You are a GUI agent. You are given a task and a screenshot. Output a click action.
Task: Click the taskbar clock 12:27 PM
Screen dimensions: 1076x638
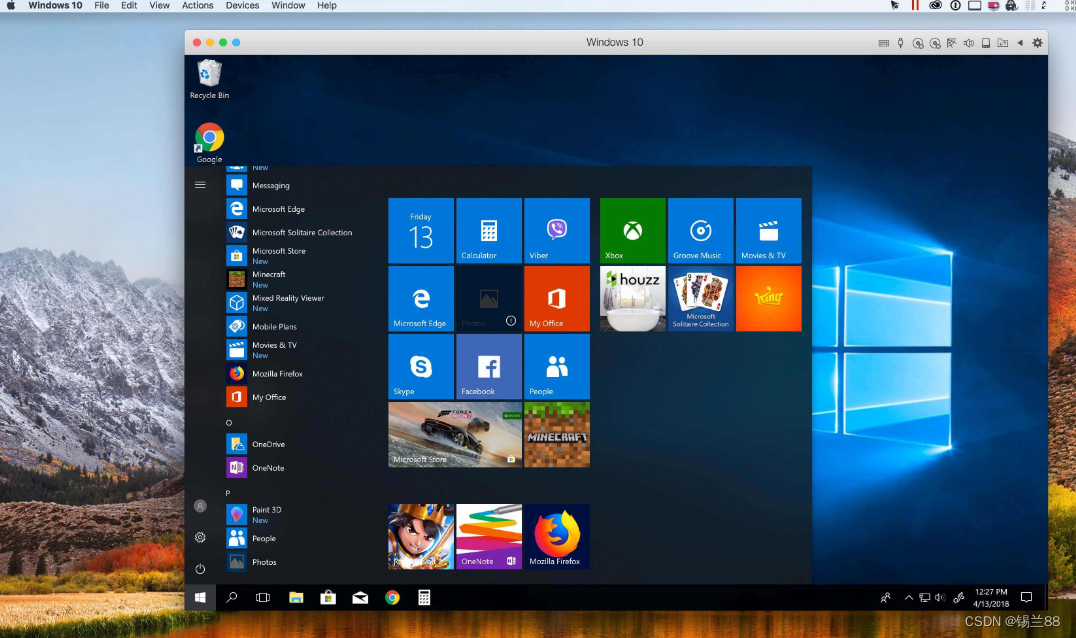(x=991, y=591)
